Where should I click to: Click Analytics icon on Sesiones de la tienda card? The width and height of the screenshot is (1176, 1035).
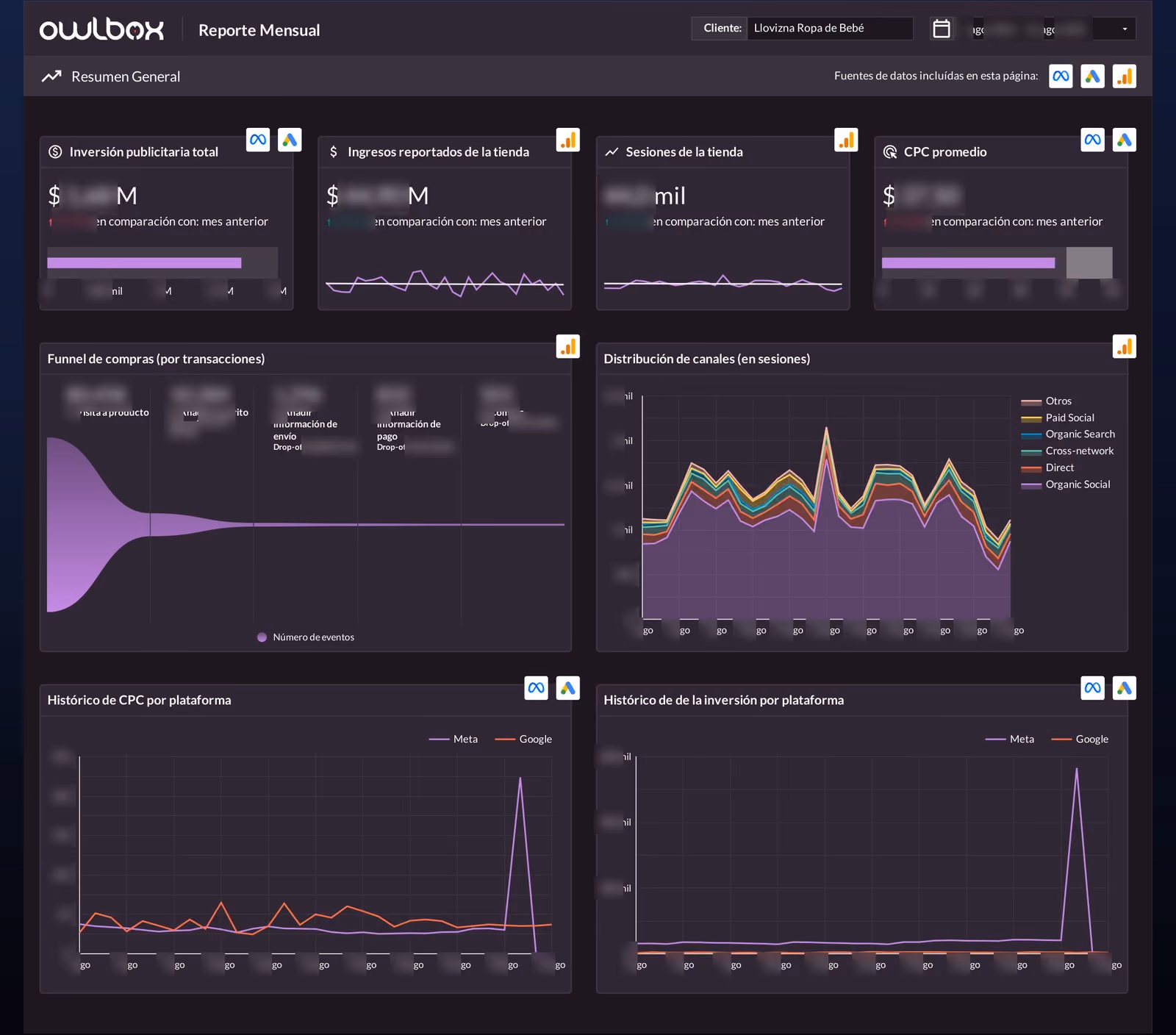click(847, 140)
